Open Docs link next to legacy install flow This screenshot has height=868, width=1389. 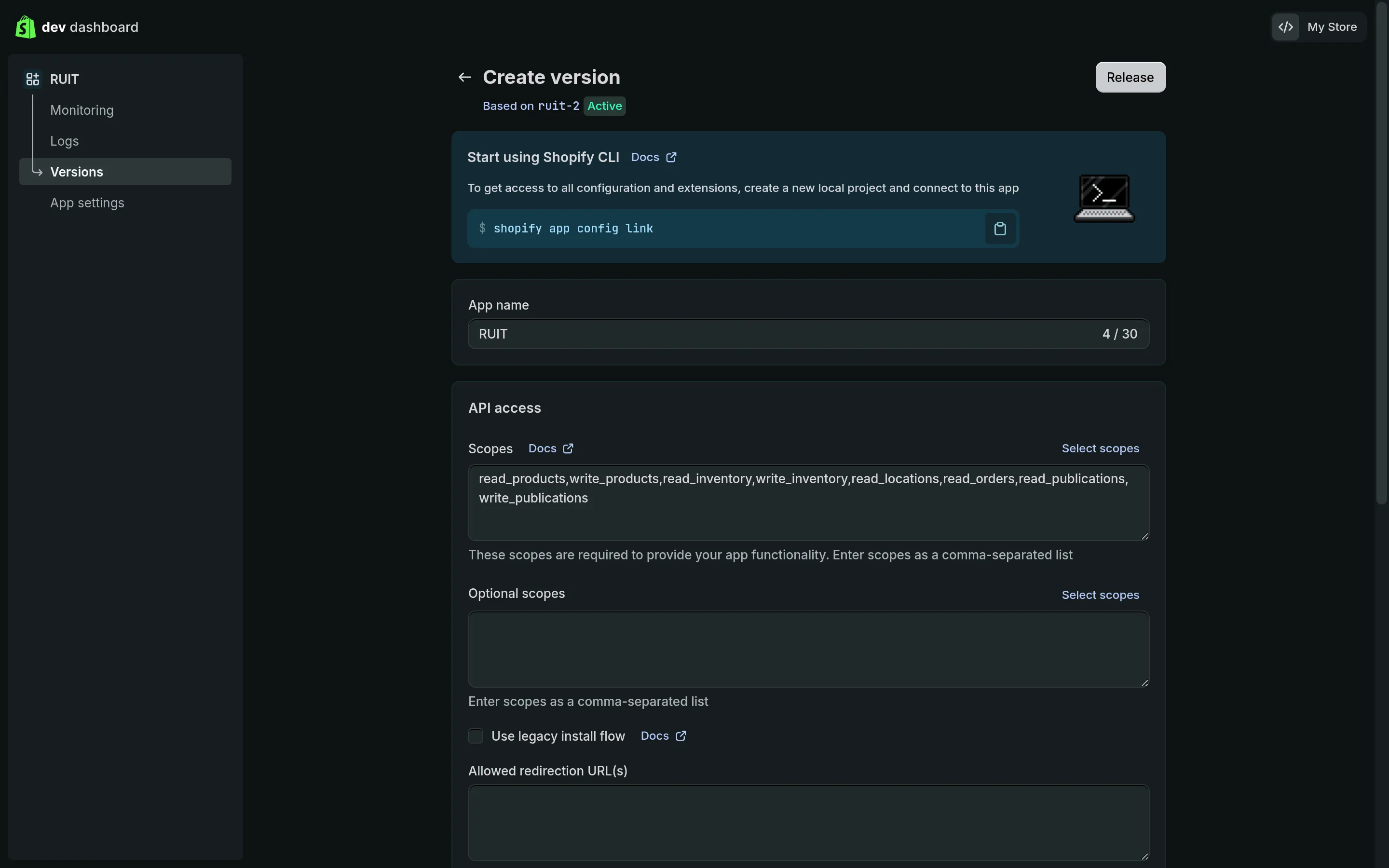(x=655, y=736)
